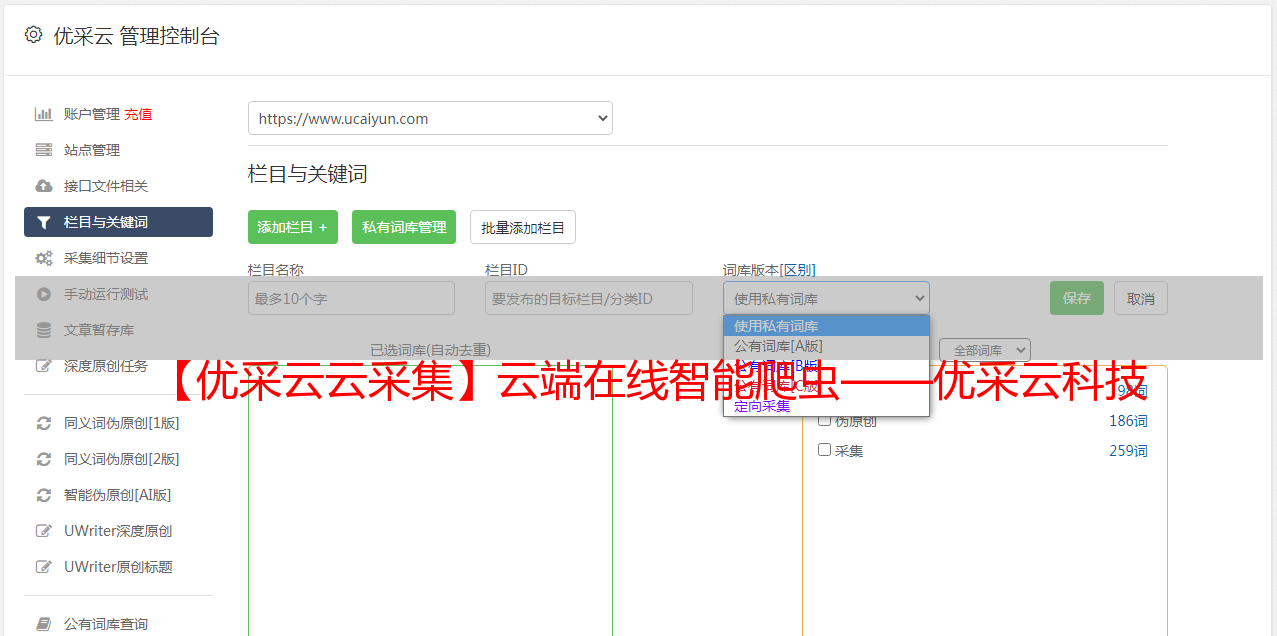The height and width of the screenshot is (636, 1277).
Task: Choose 使用私有词库 from the dropdown list
Action: (x=826, y=326)
